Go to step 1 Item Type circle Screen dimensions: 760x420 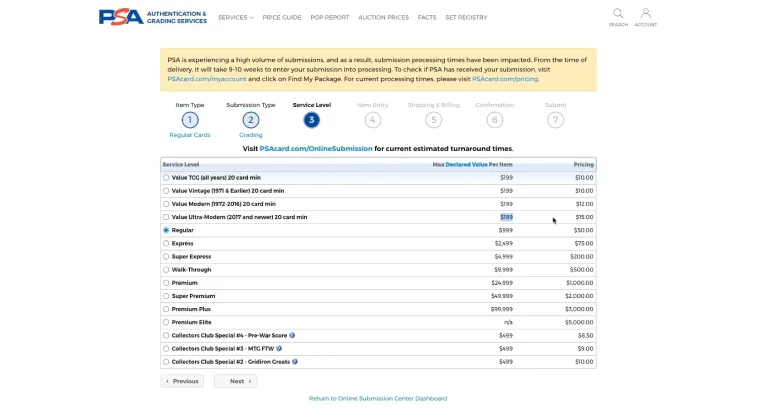point(190,120)
